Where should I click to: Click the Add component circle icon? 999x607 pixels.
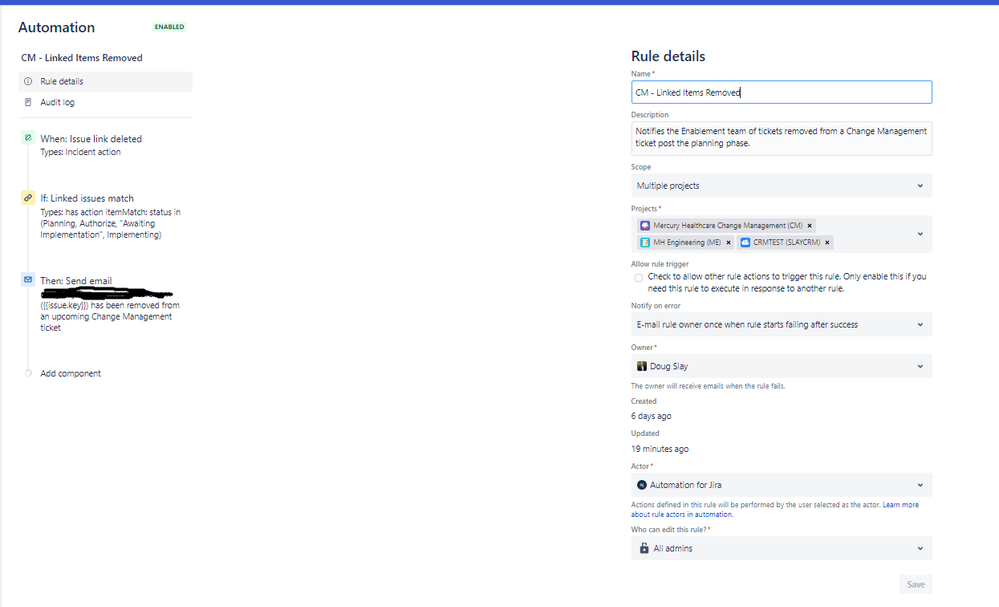[27, 373]
